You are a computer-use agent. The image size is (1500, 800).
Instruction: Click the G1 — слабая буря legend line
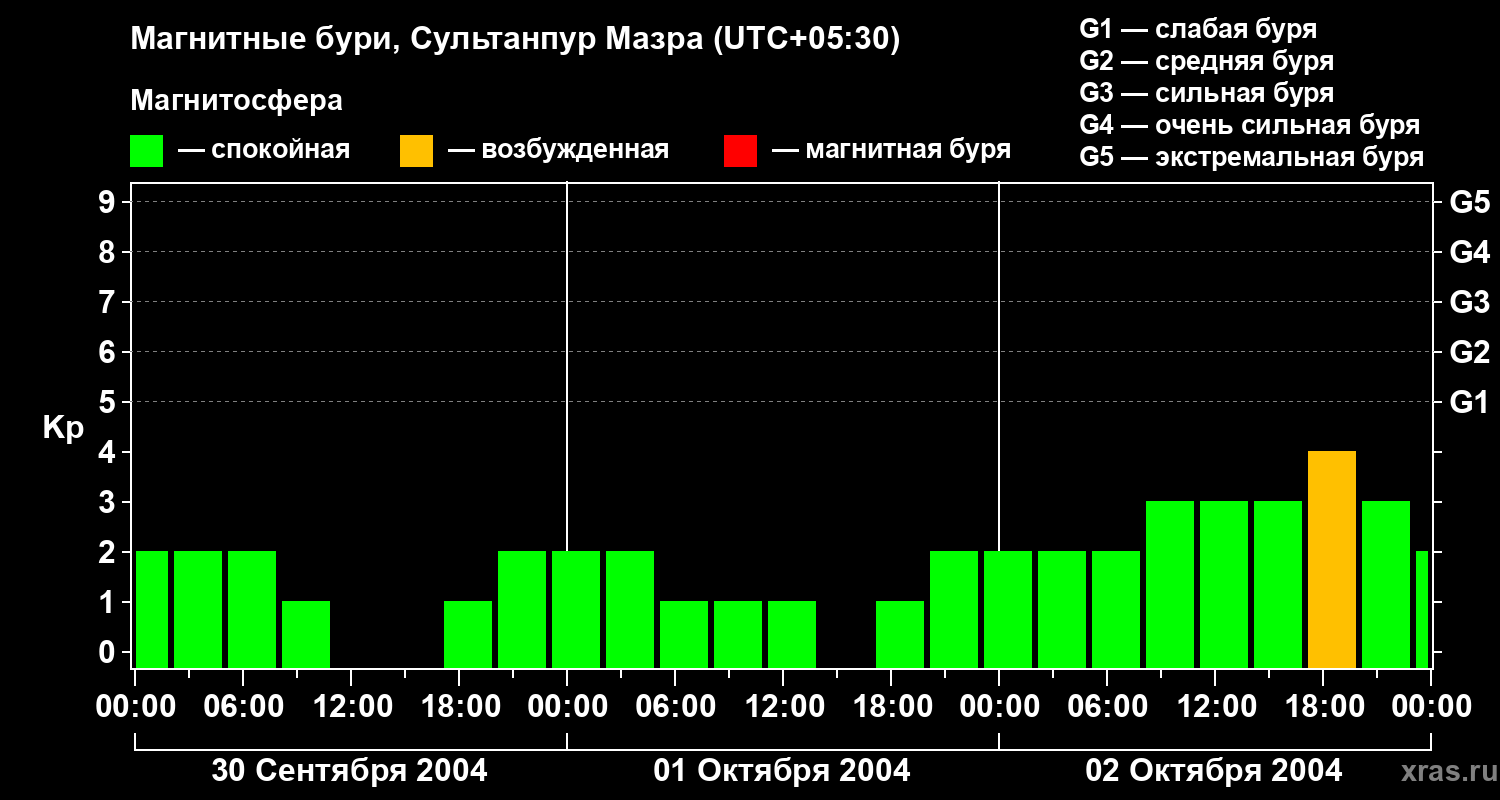point(1197,29)
